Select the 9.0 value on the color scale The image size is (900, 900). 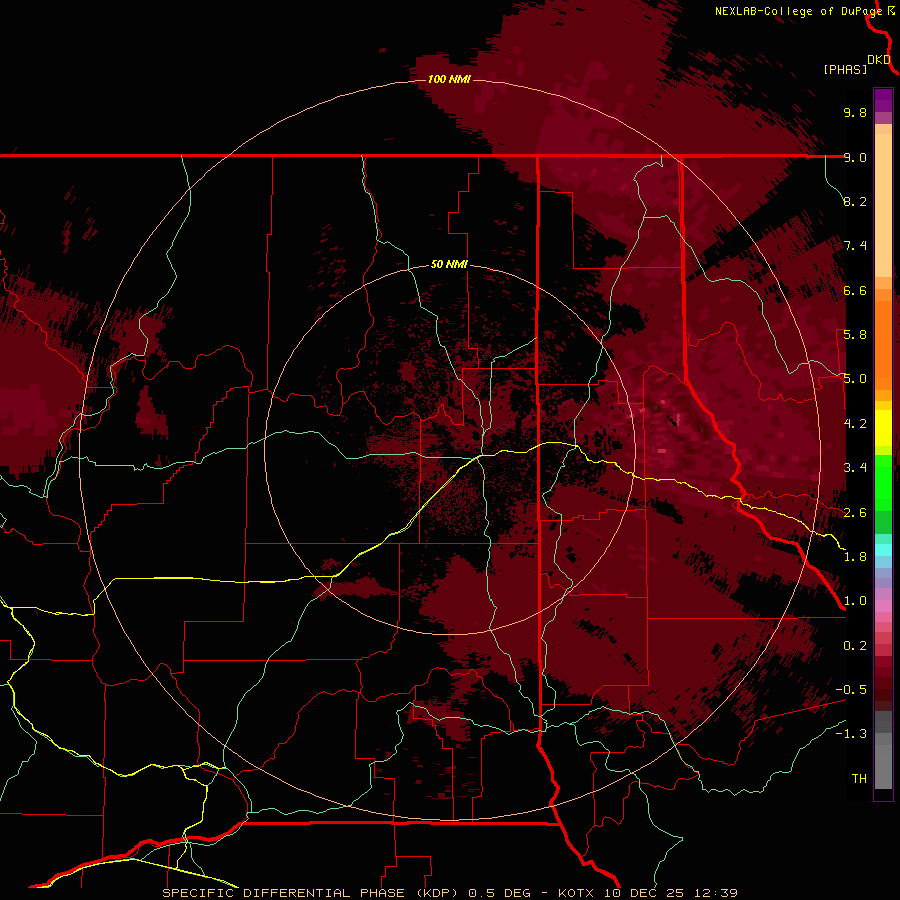[x=855, y=157]
